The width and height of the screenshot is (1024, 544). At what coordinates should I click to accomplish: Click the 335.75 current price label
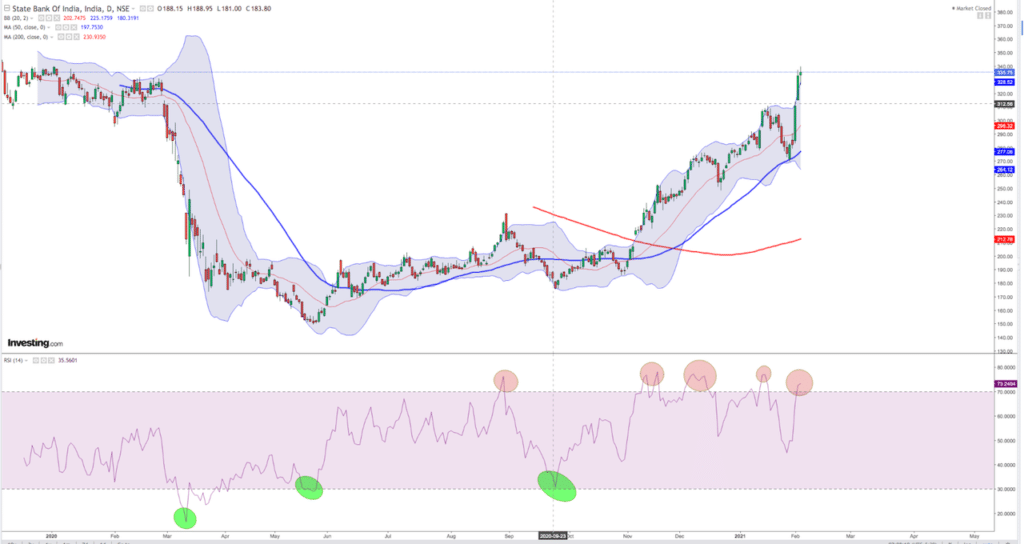click(x=1005, y=72)
